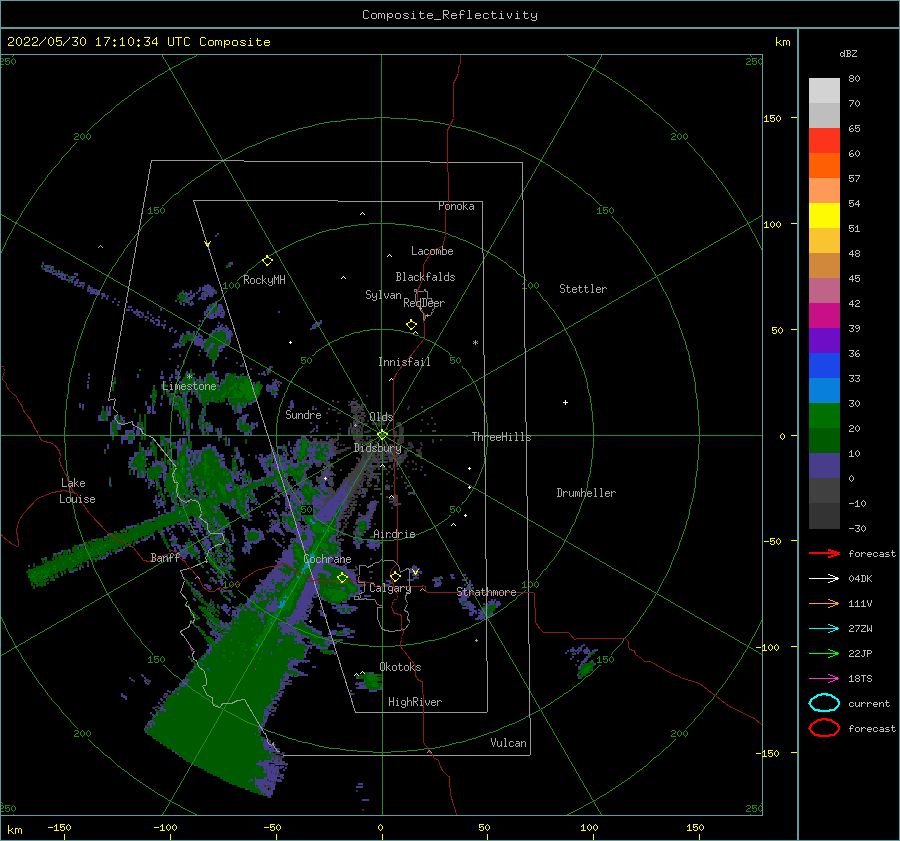This screenshot has height=841, width=900.
Task: Click the yellow 150 tick on right axis
Action: (772, 118)
